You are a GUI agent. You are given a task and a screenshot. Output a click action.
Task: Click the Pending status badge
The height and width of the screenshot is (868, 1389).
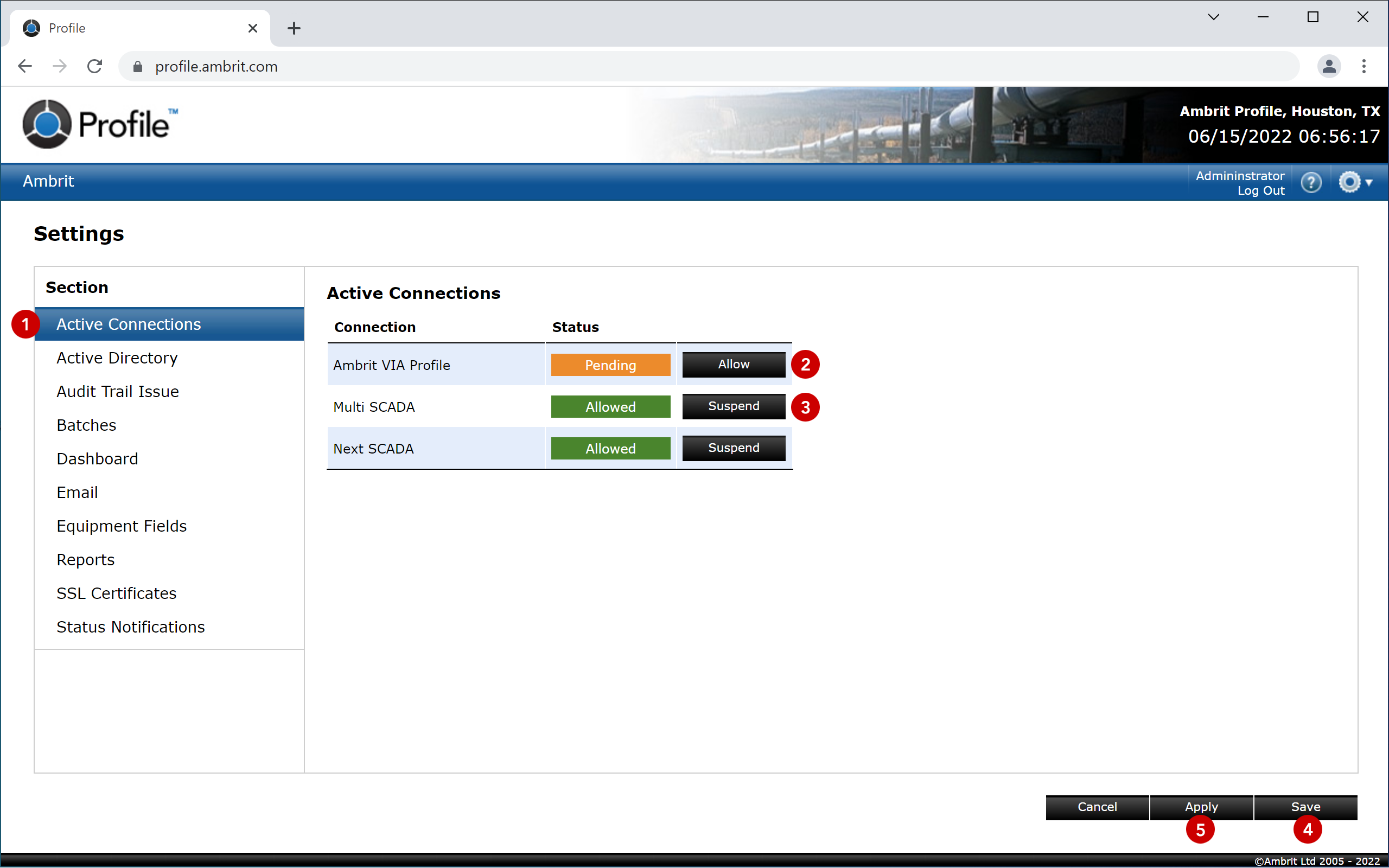point(610,365)
